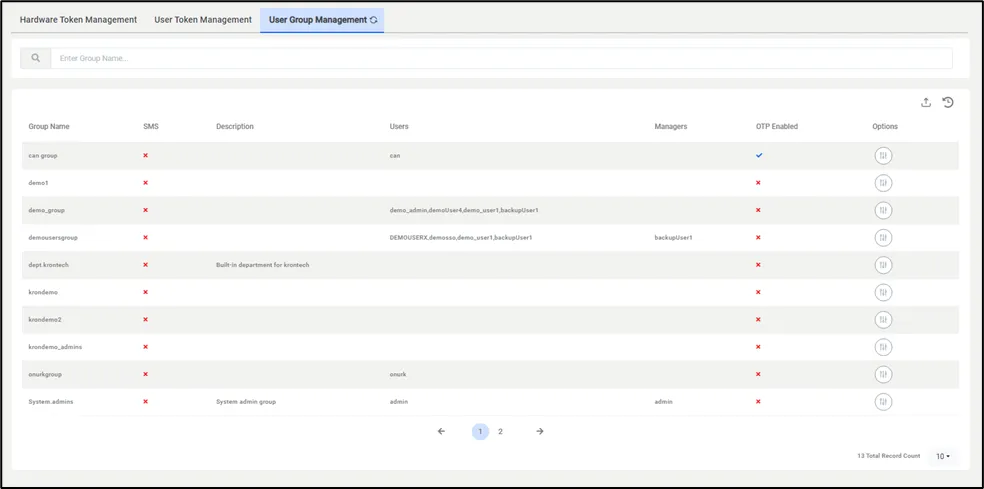This screenshot has width=984, height=489.
Task: Click the Description column header
Action: (235, 126)
